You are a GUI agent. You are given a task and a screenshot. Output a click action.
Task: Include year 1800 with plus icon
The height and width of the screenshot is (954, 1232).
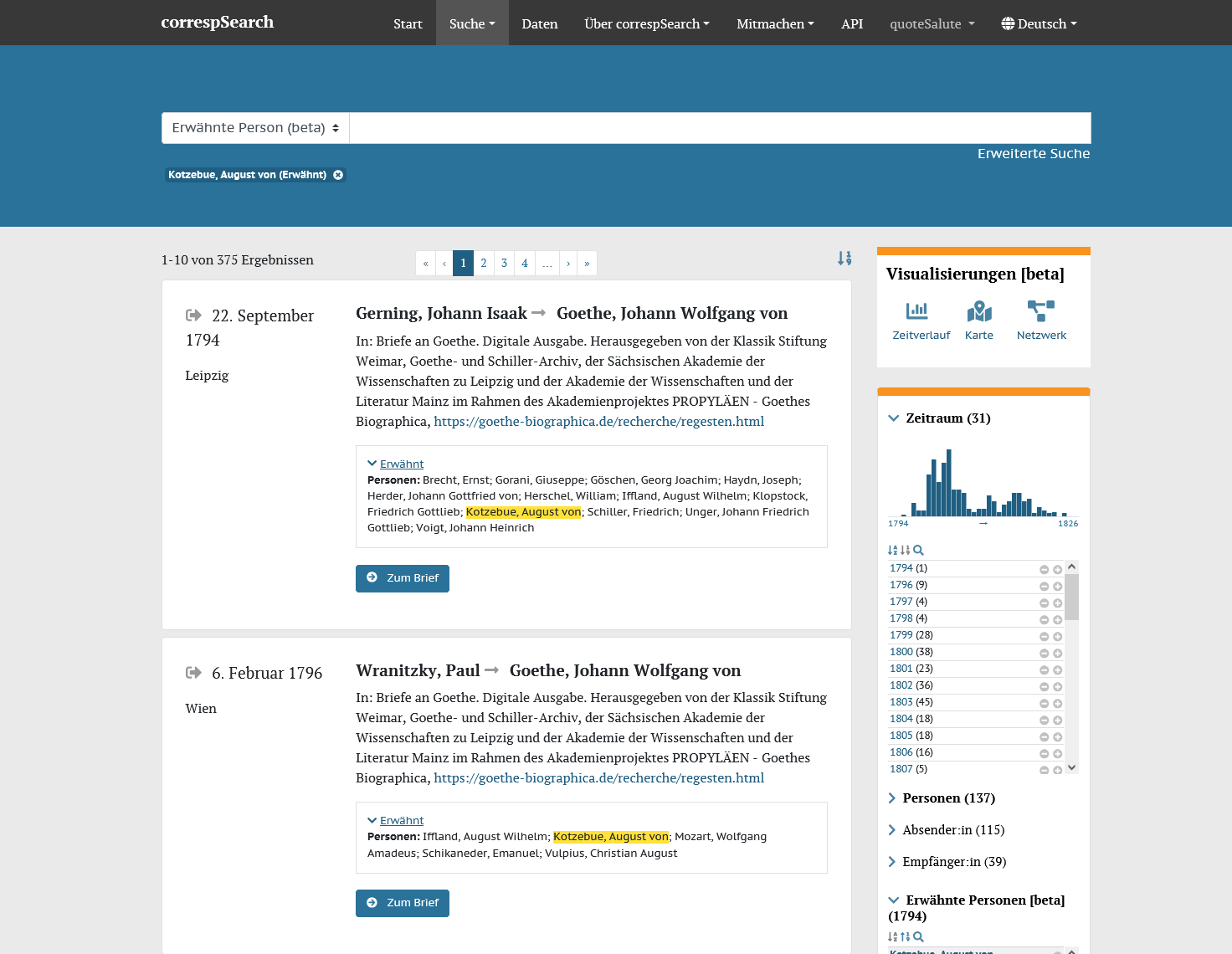[x=1057, y=653]
